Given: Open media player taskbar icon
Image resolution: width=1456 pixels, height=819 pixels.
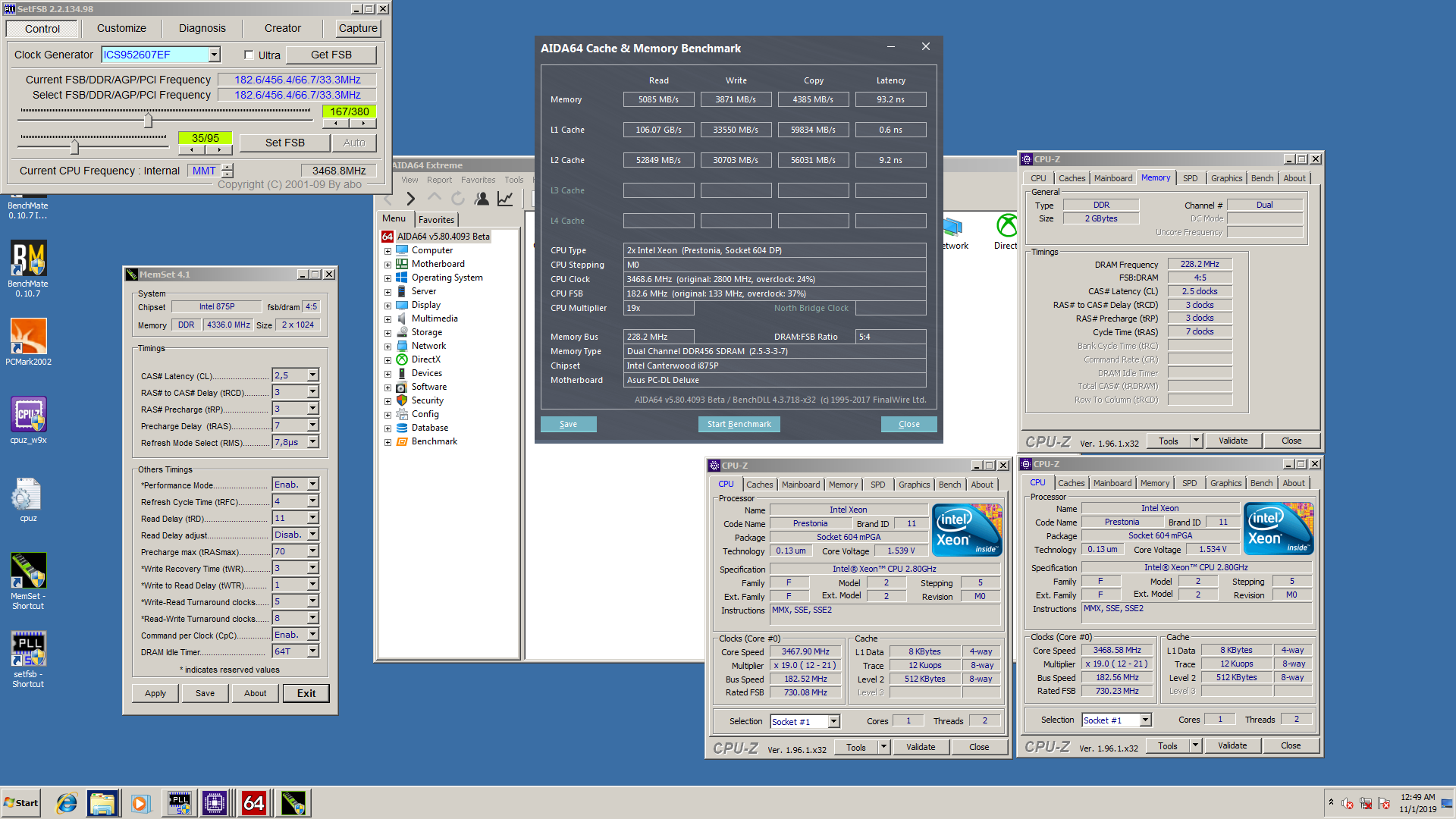Looking at the screenshot, I should 140,803.
